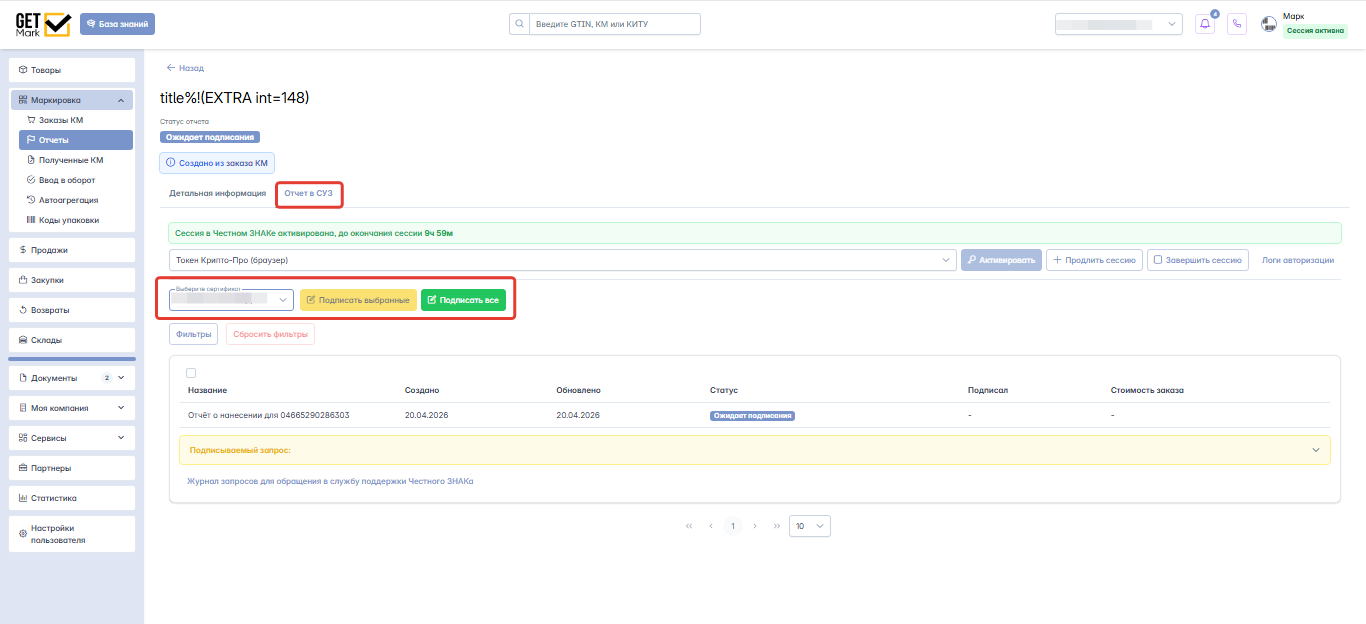1366x624 pixels.
Task: Open Коды упаковки sidebar item
Action: (x=75, y=220)
